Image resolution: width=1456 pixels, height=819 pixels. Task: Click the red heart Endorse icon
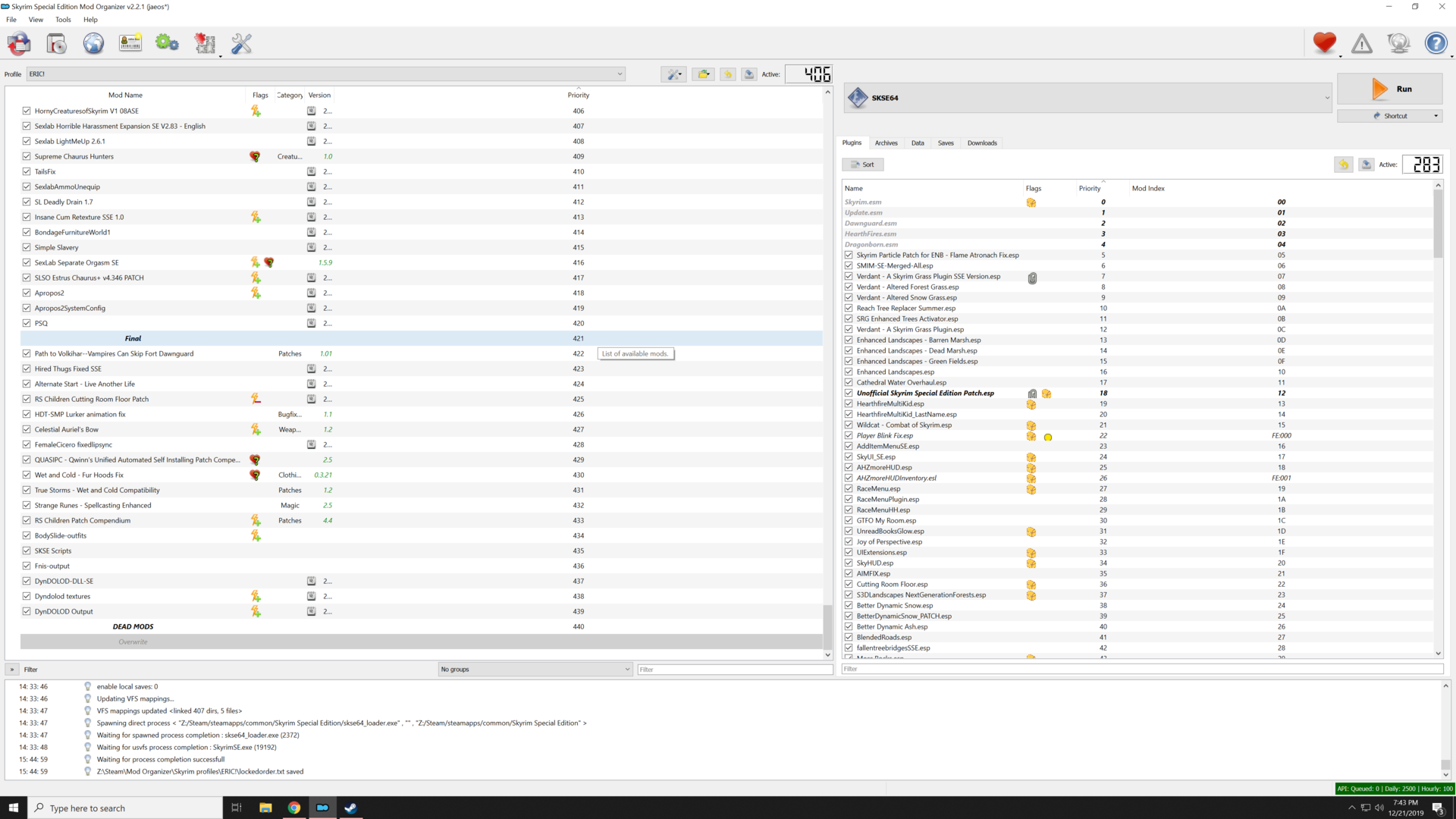tap(1325, 43)
